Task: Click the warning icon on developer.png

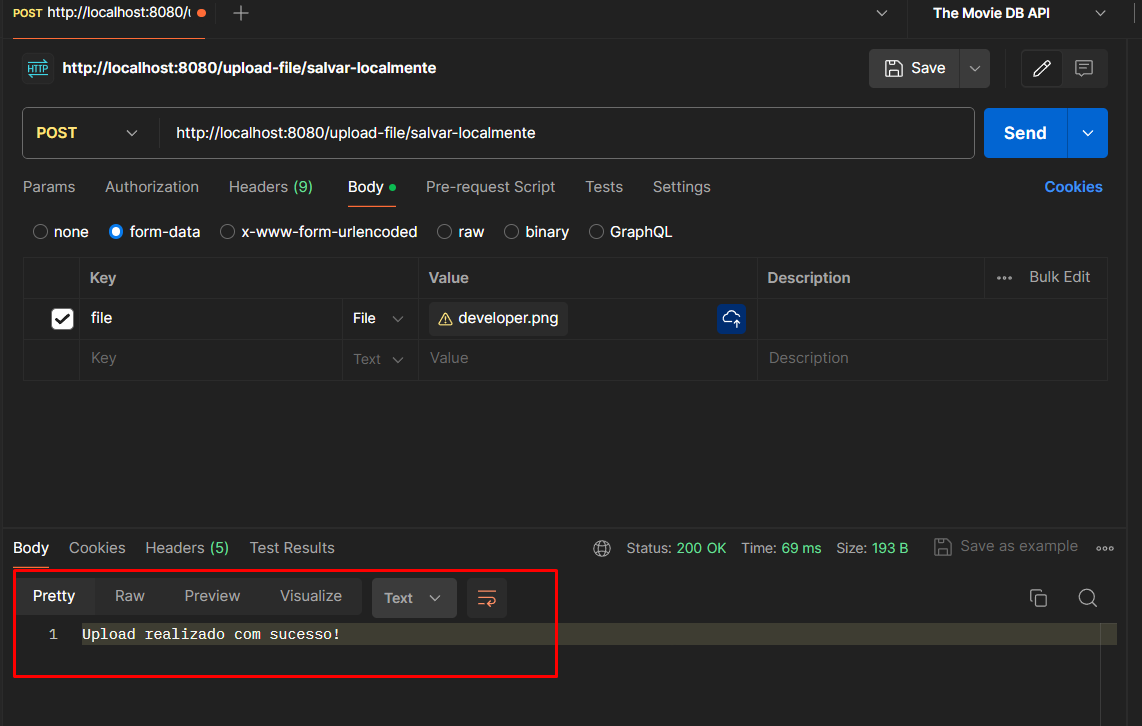Action: pos(445,319)
